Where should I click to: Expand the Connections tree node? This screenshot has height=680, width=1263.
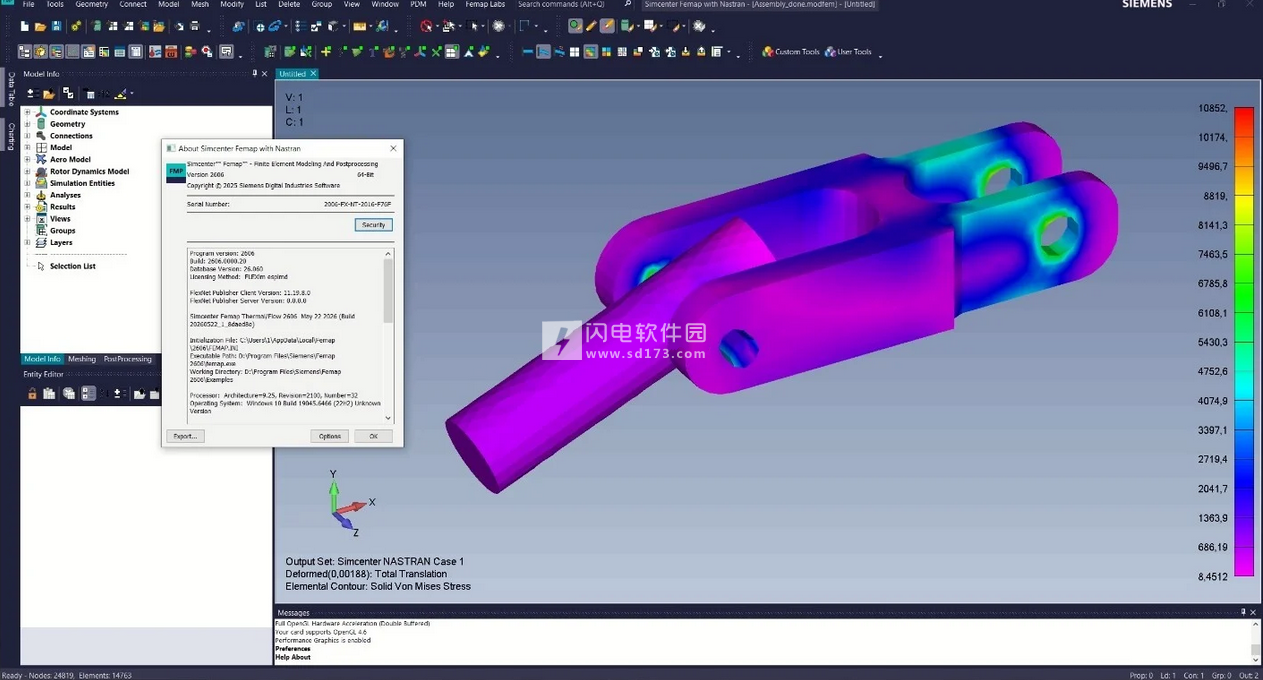[27, 136]
